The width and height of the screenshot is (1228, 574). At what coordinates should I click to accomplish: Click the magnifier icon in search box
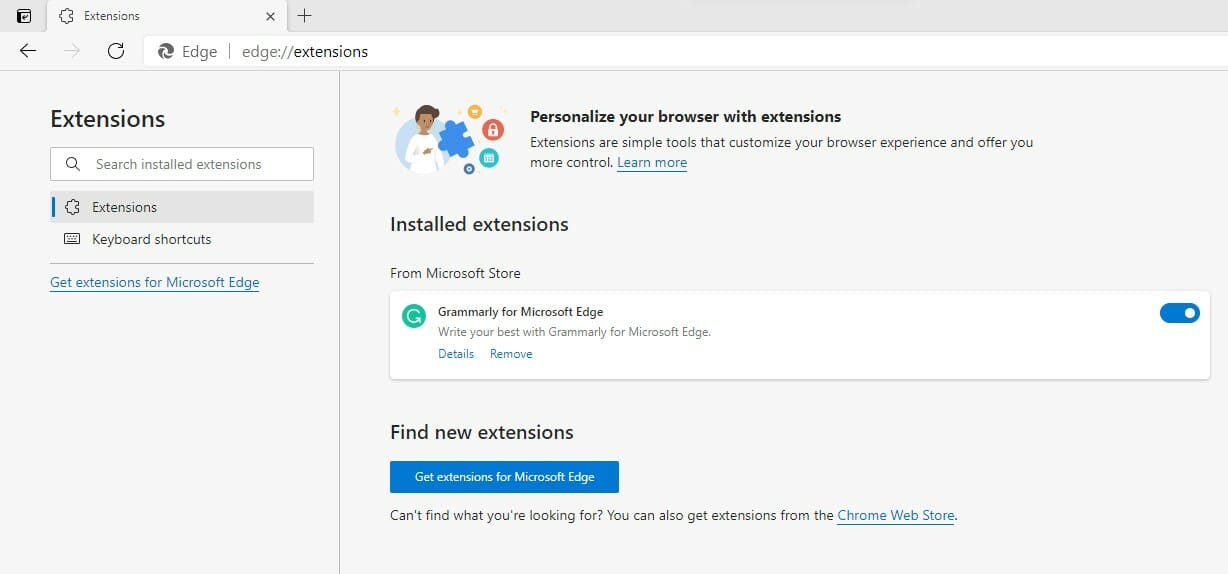(72, 164)
